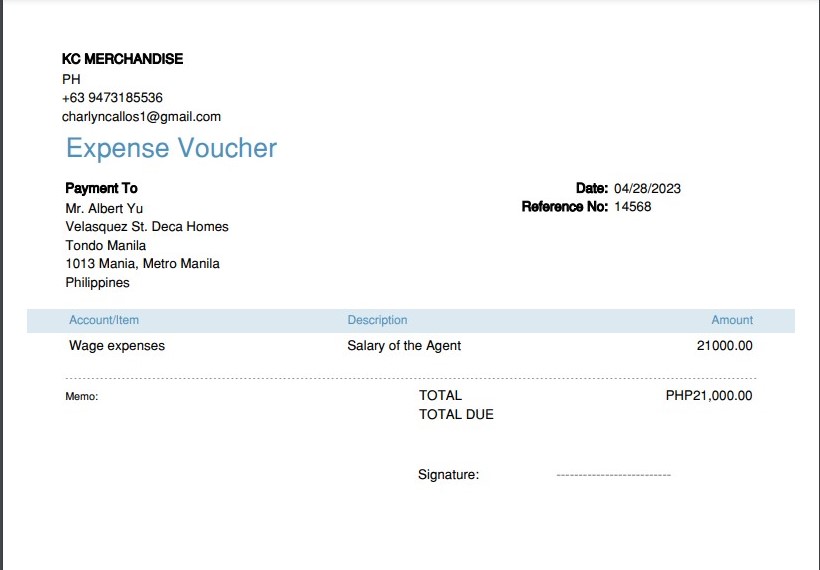The width and height of the screenshot is (820, 570).
Task: Select the payee name Mr. Albert Yu
Action: coord(104,208)
